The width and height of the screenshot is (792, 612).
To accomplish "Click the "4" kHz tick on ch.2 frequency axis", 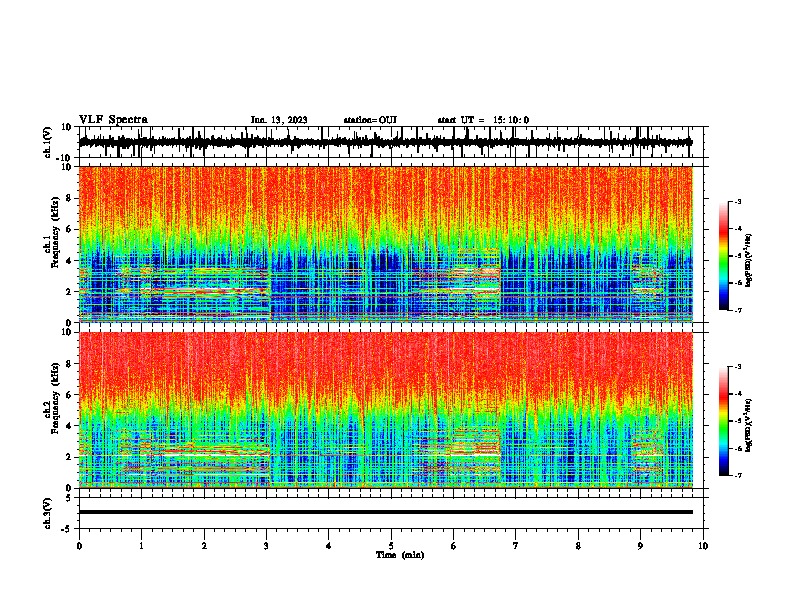I will click(x=69, y=426).
